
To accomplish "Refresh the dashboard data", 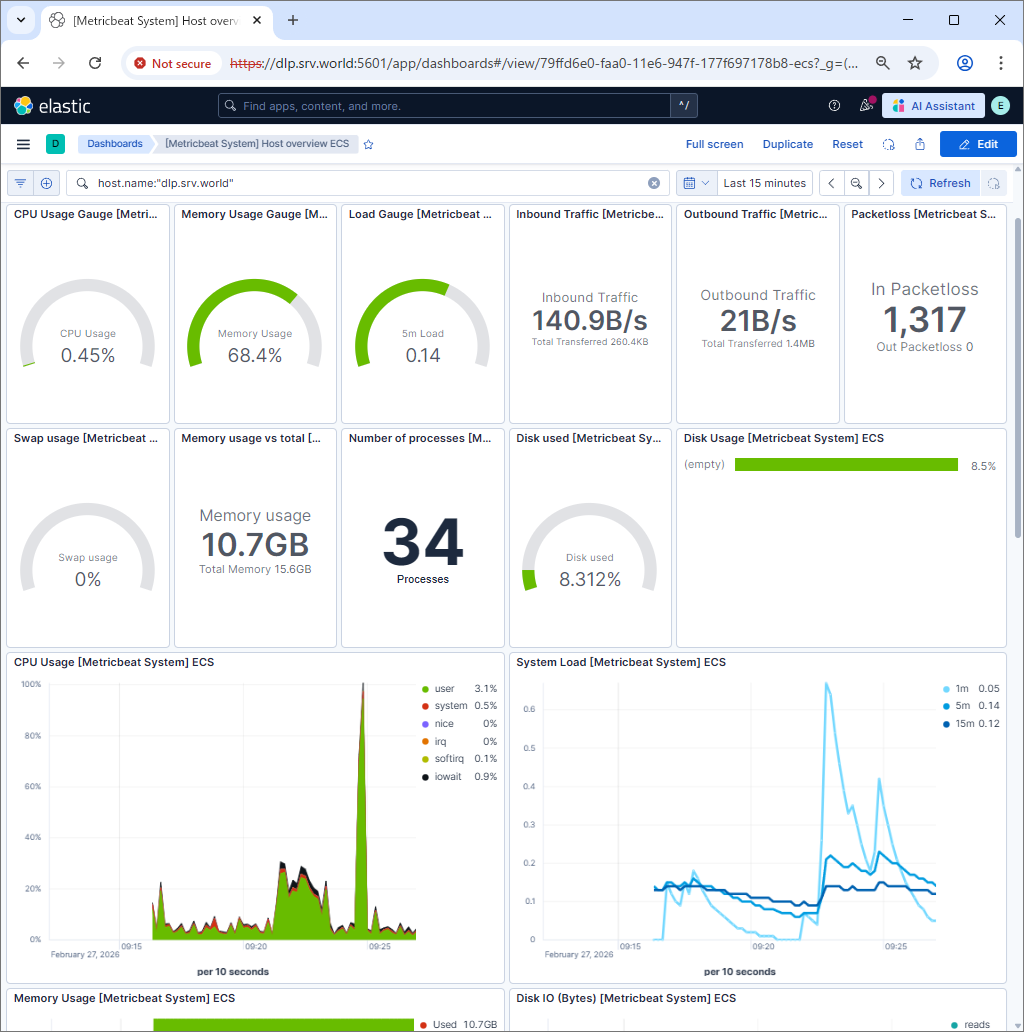I will point(940,183).
